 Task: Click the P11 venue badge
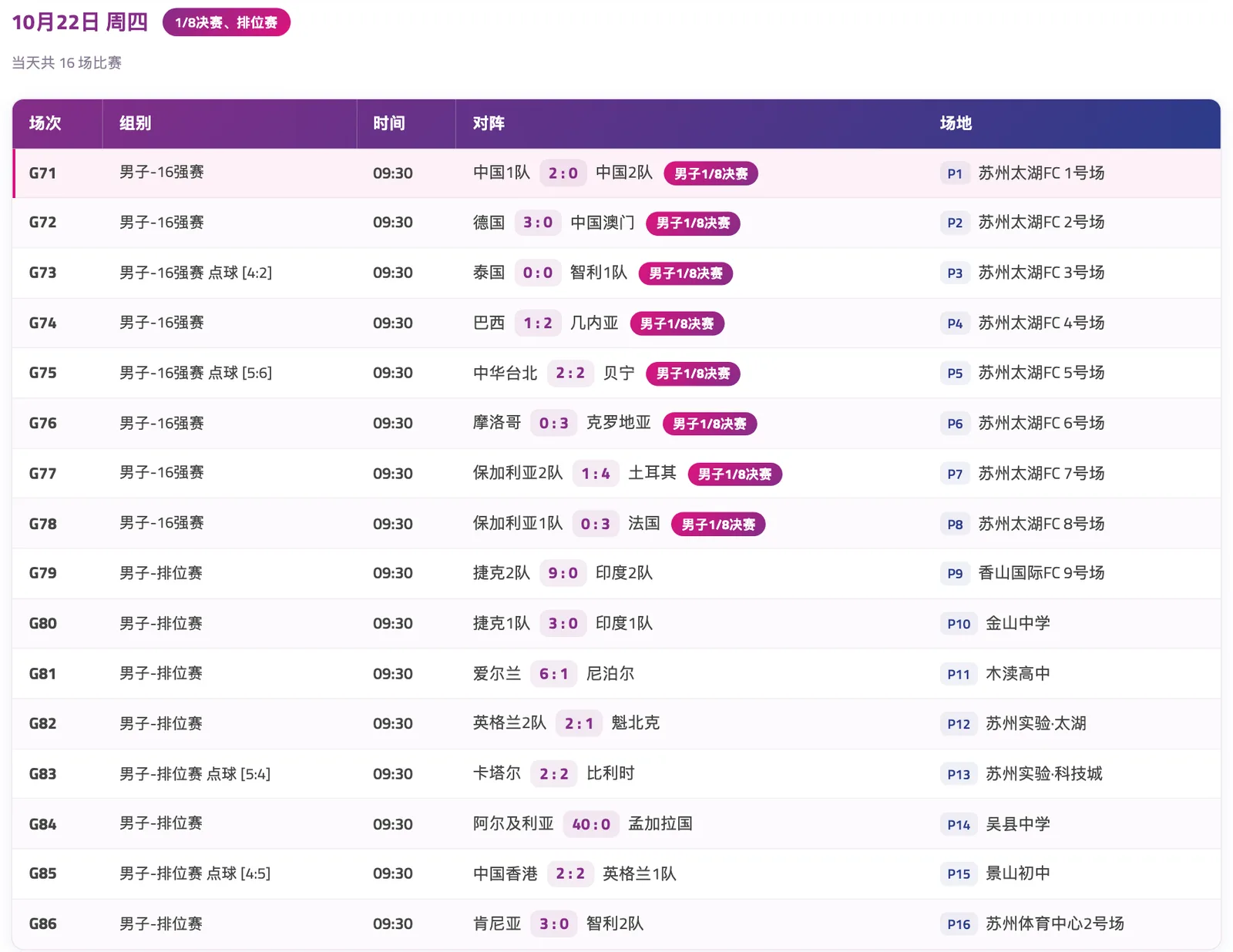tap(959, 674)
